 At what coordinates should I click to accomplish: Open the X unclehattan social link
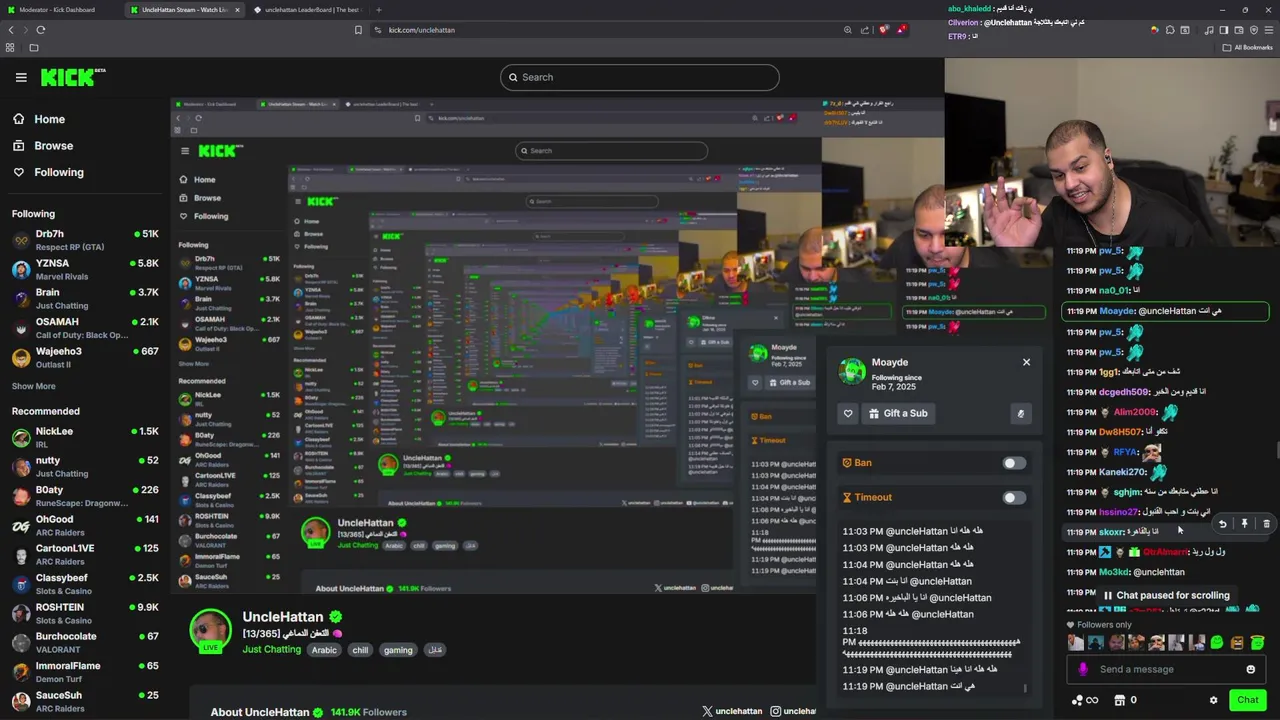[731, 711]
